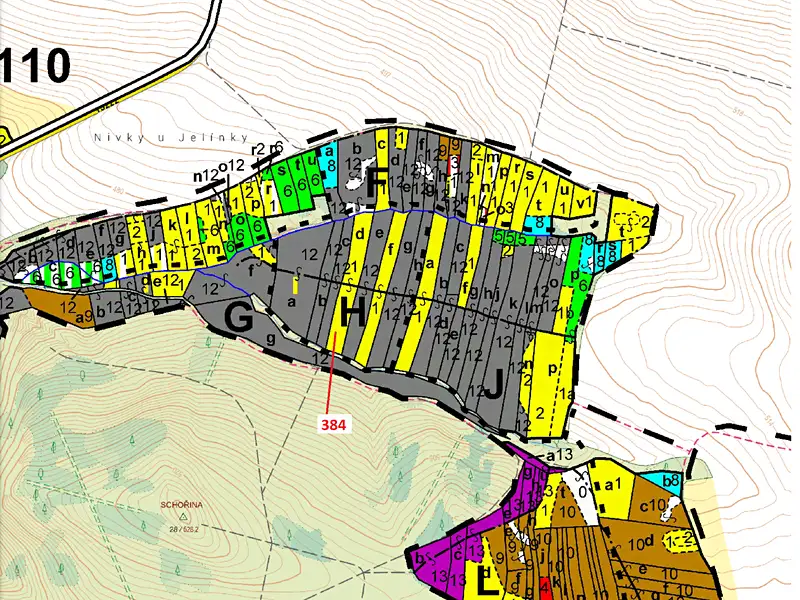Click the large letter L section label
Screen dimensions: 800x600
(x=487, y=579)
